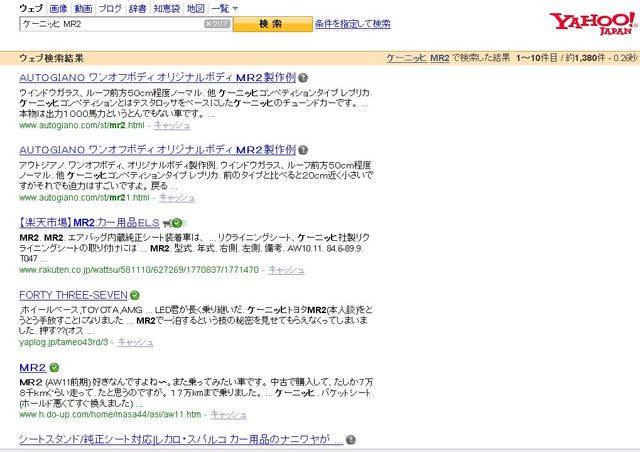Open the FORTY THREE-SEVEN result link

(73, 295)
